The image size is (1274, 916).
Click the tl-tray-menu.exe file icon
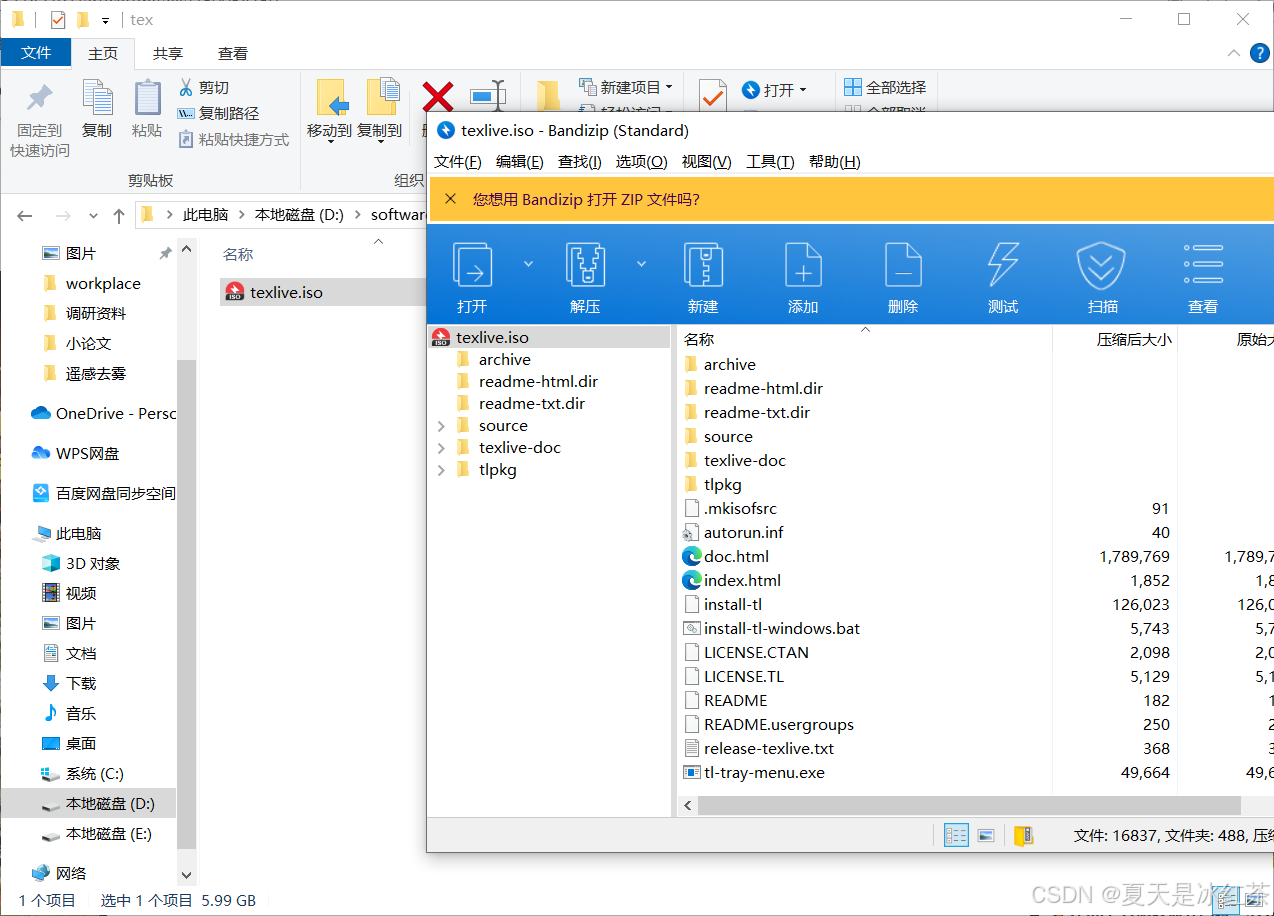[x=692, y=772]
